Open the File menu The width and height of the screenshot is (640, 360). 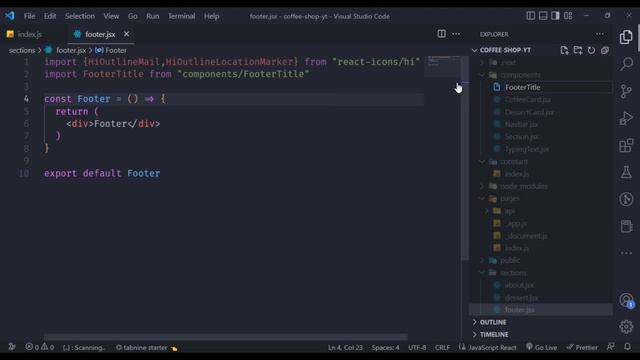click(29, 16)
